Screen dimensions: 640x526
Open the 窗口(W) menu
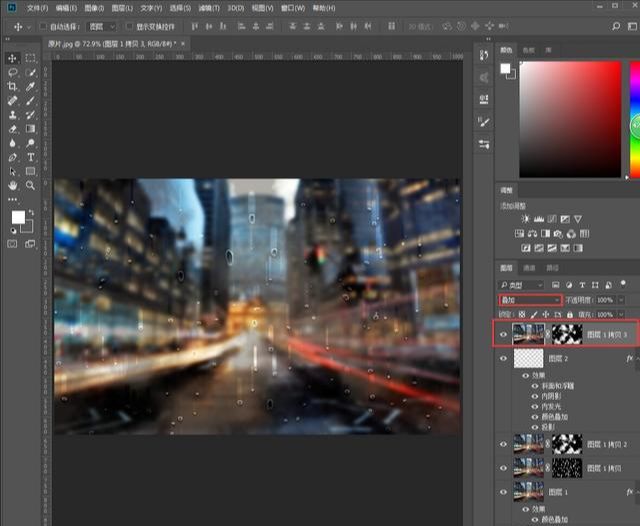coord(293,8)
